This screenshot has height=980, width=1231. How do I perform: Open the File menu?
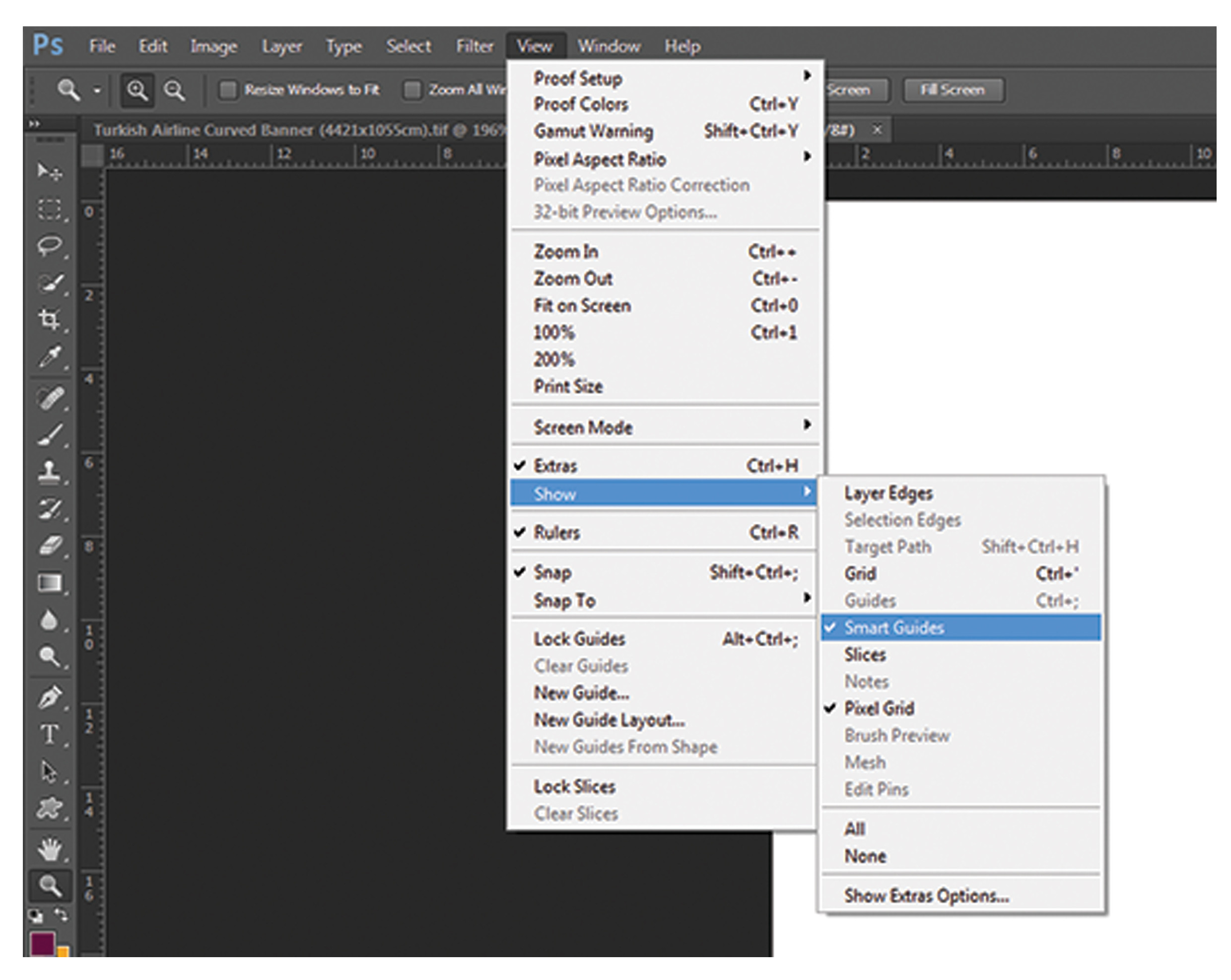point(102,46)
